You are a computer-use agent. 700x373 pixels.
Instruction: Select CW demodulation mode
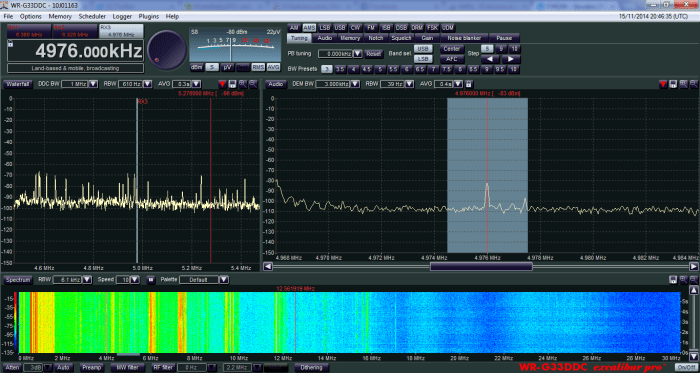coord(355,28)
